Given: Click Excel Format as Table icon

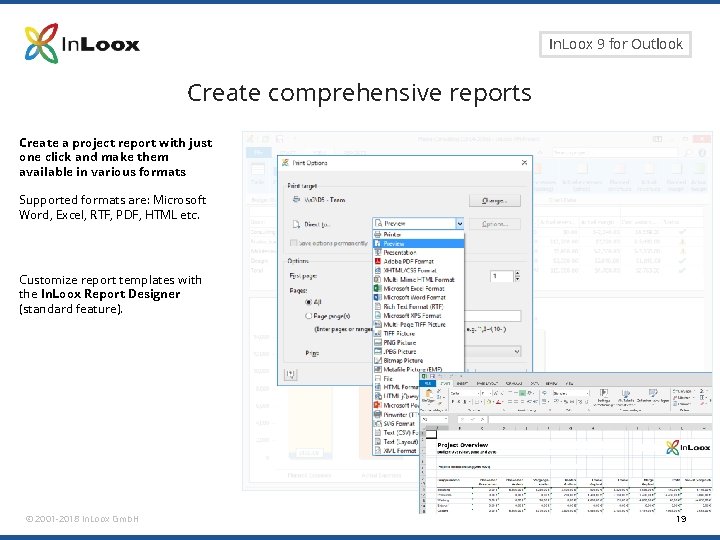Looking at the screenshot, I should tap(626, 395).
